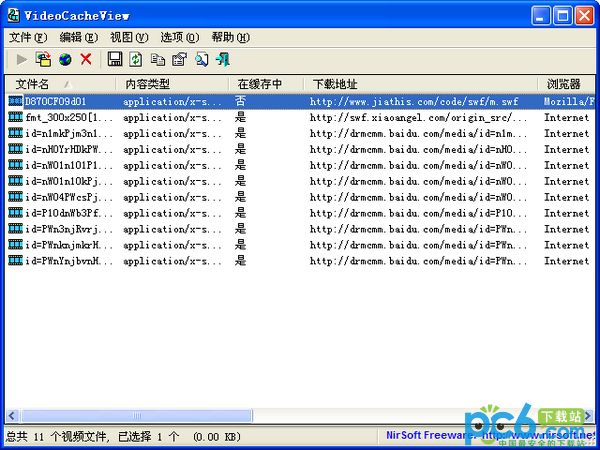Viewport: 600px width, 450px height.
Task: Select the id=nW01n101P1... file name
Action: point(69,165)
